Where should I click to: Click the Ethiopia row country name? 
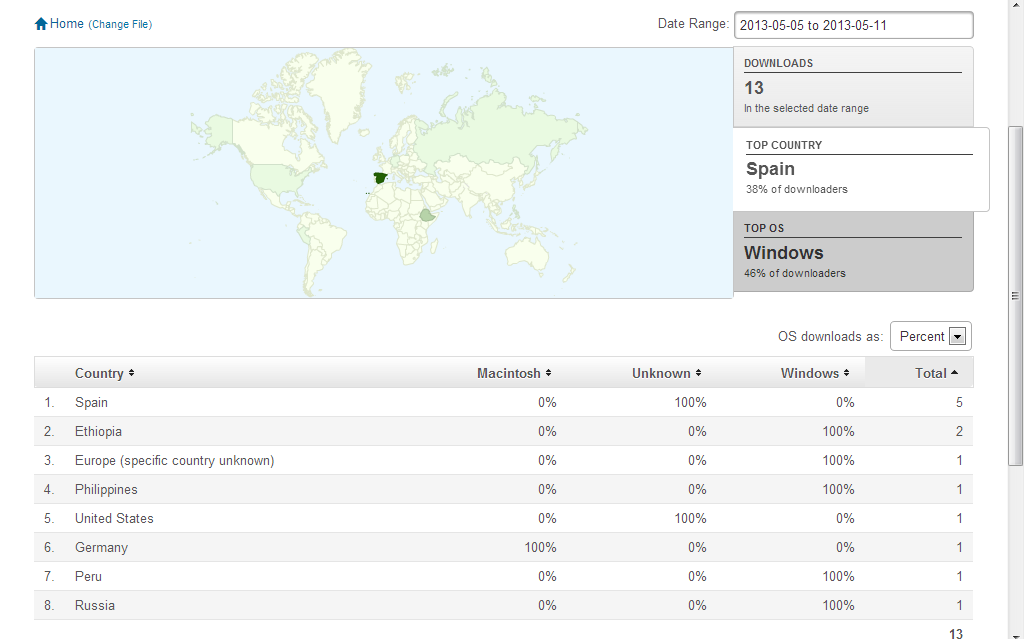[x=98, y=431]
